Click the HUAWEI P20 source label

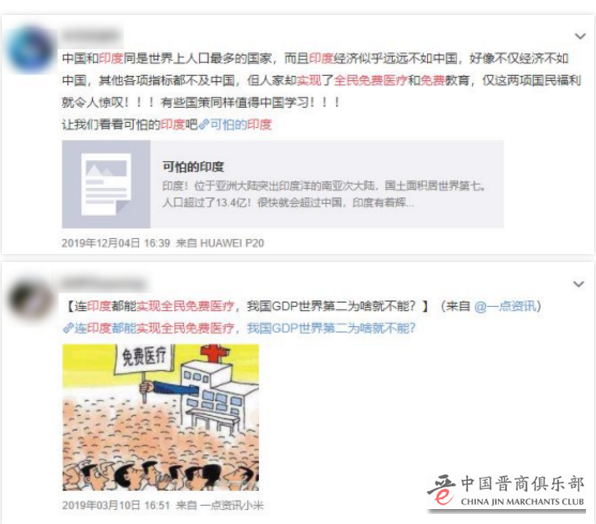click(x=232, y=243)
